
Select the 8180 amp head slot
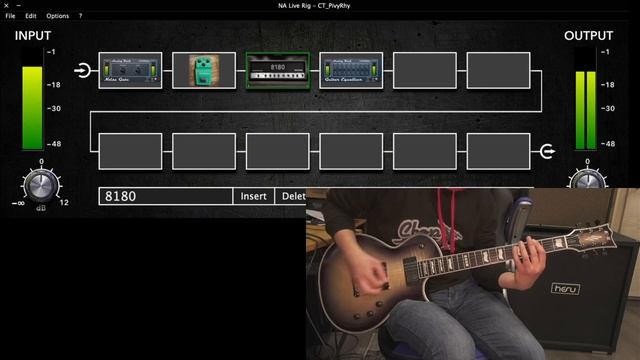tap(278, 70)
